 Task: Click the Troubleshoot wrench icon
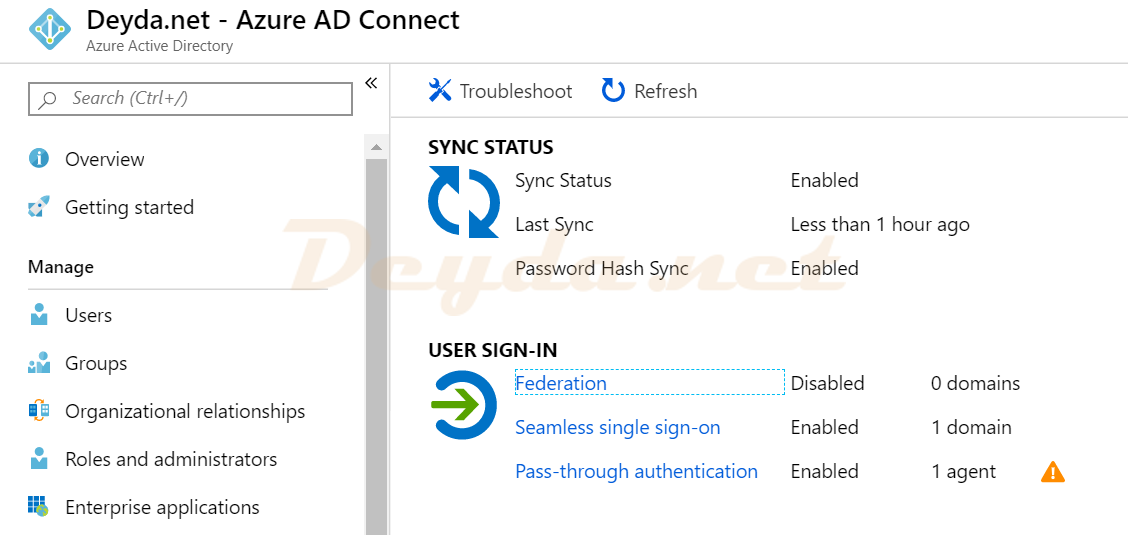(440, 91)
